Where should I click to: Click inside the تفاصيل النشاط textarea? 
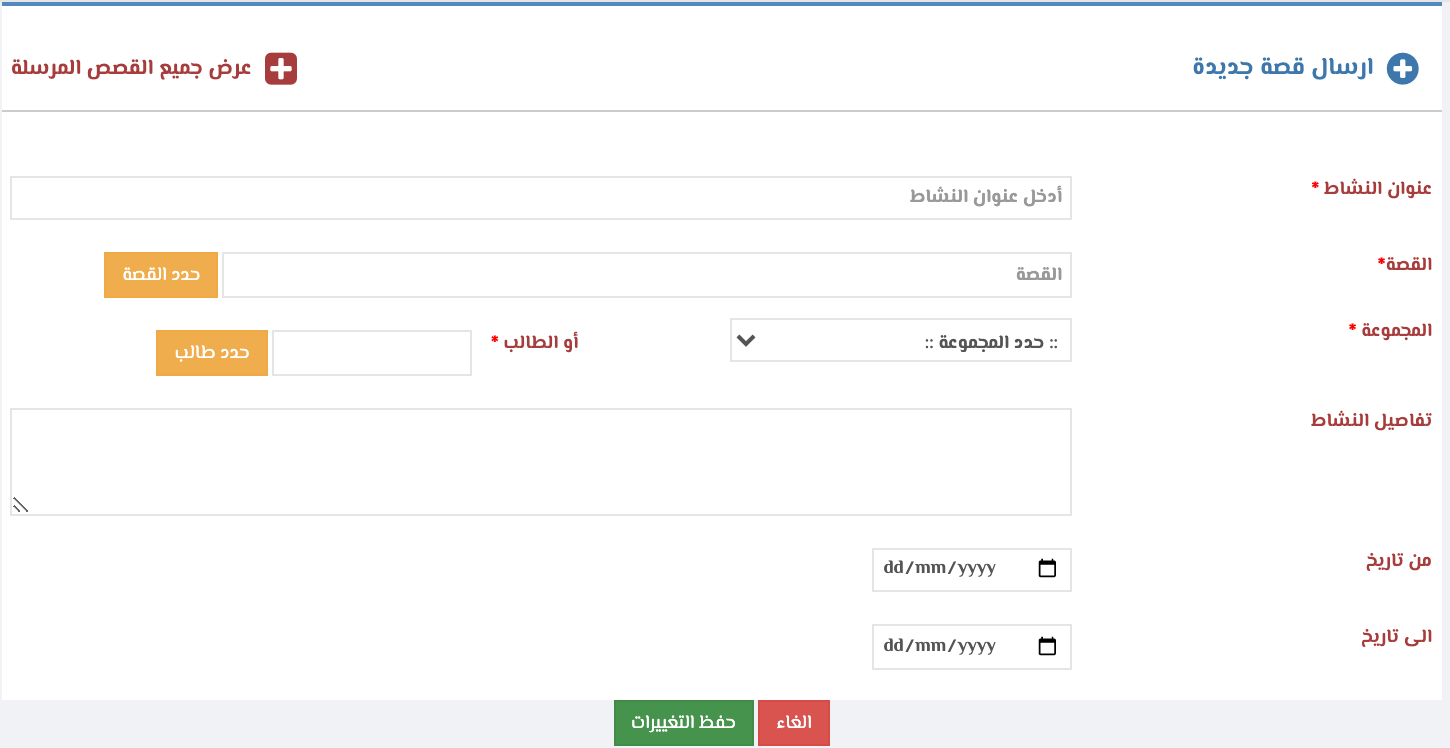tap(540, 461)
